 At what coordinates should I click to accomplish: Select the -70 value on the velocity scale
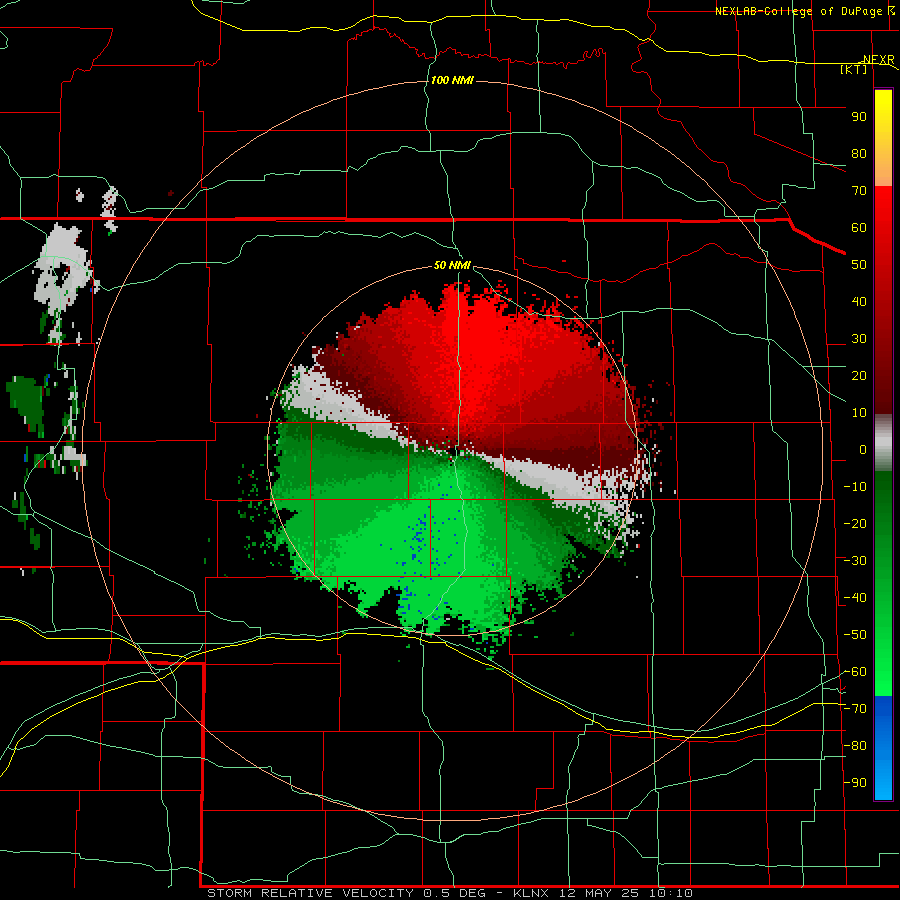855,709
